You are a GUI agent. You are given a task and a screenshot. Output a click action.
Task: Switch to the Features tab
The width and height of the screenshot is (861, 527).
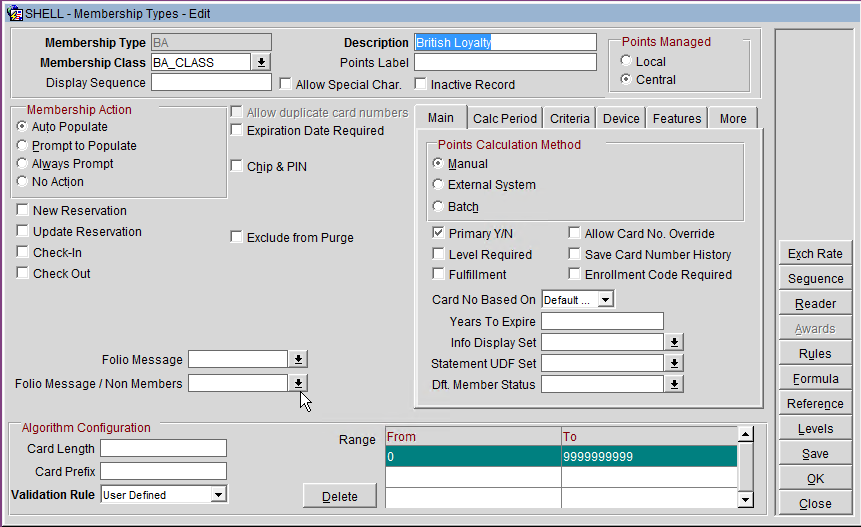tap(677, 118)
